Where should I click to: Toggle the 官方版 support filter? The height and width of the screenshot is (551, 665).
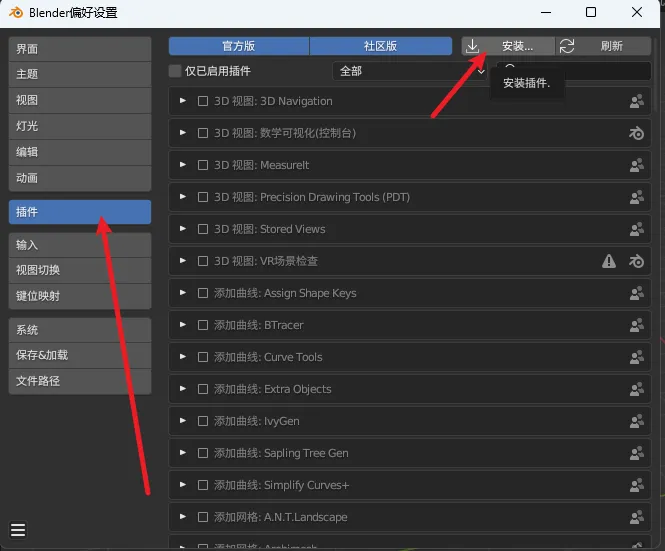click(x=239, y=46)
